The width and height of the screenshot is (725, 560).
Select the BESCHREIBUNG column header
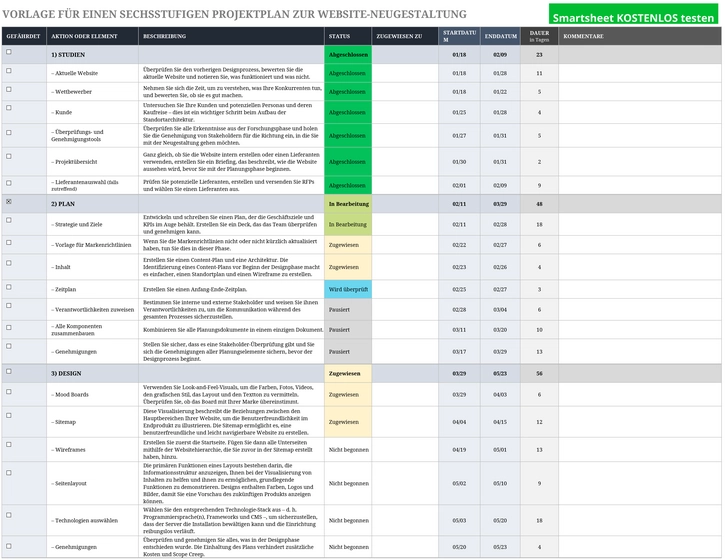click(x=231, y=36)
